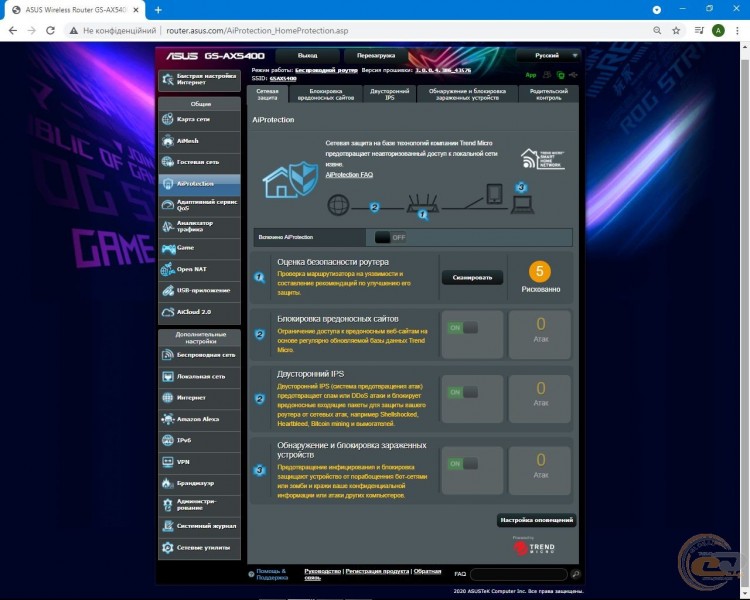Click the page vertical scrollbar
This screenshot has width=750, height=600.
tap(745, 321)
